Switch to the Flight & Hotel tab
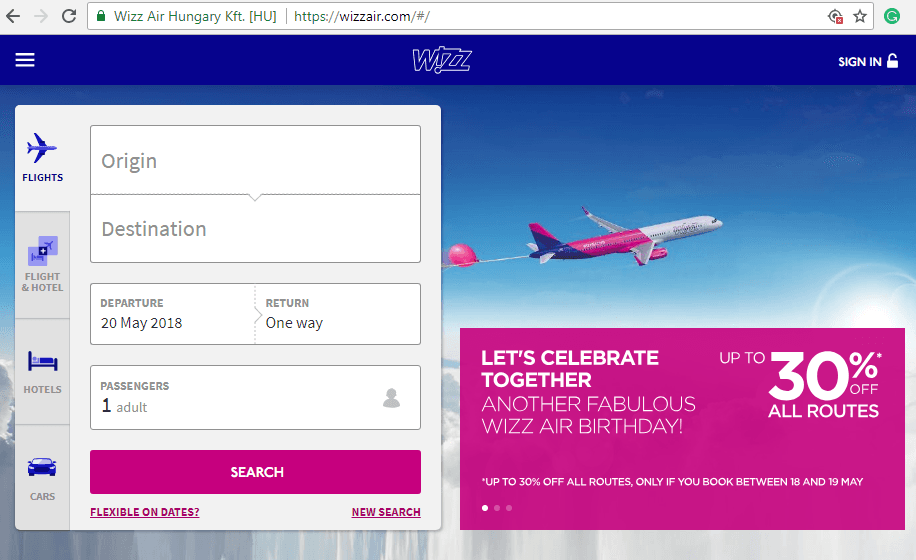916x560 pixels. pos(43,265)
